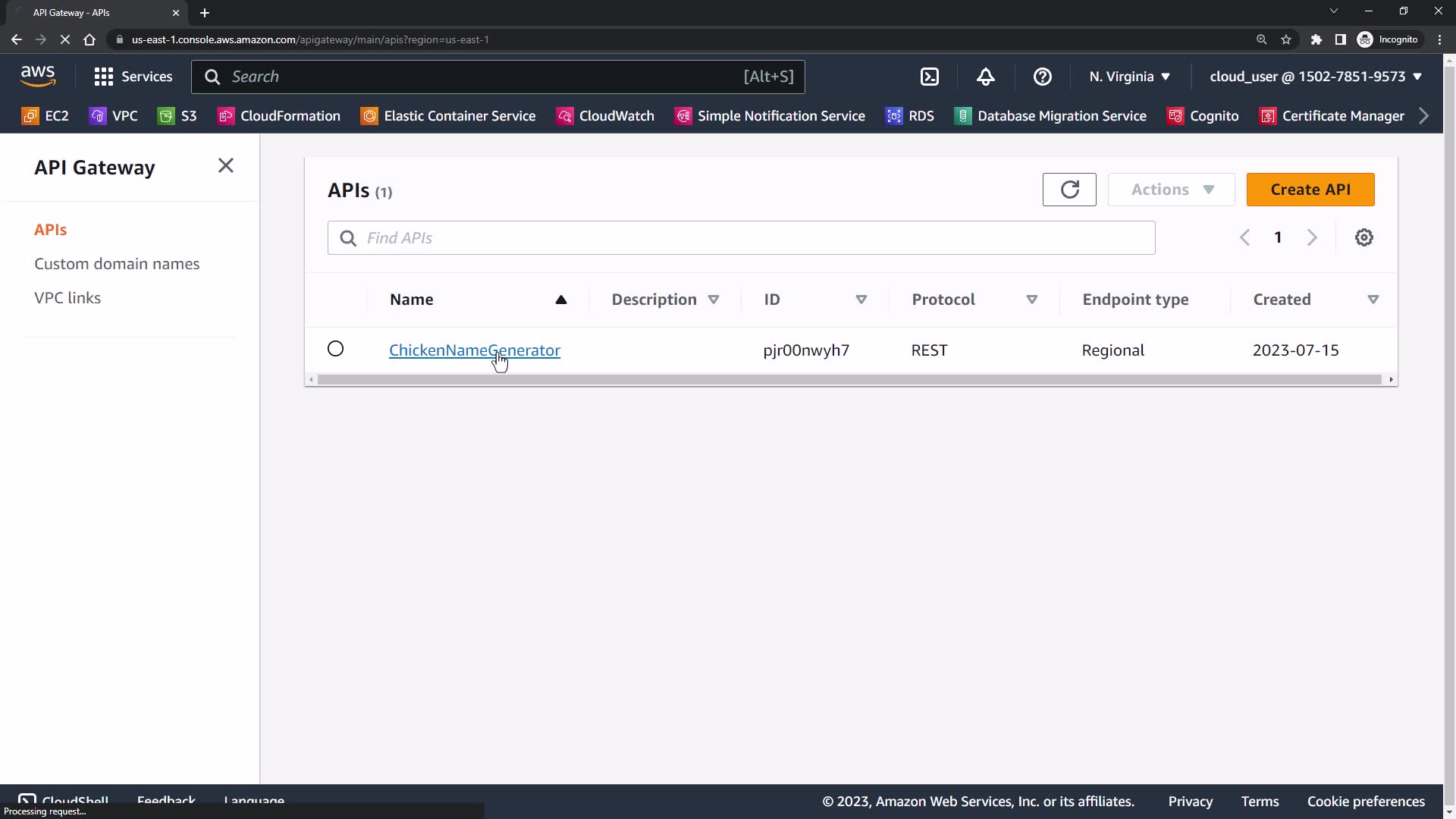Click the AWS logo home icon

pos(38,76)
